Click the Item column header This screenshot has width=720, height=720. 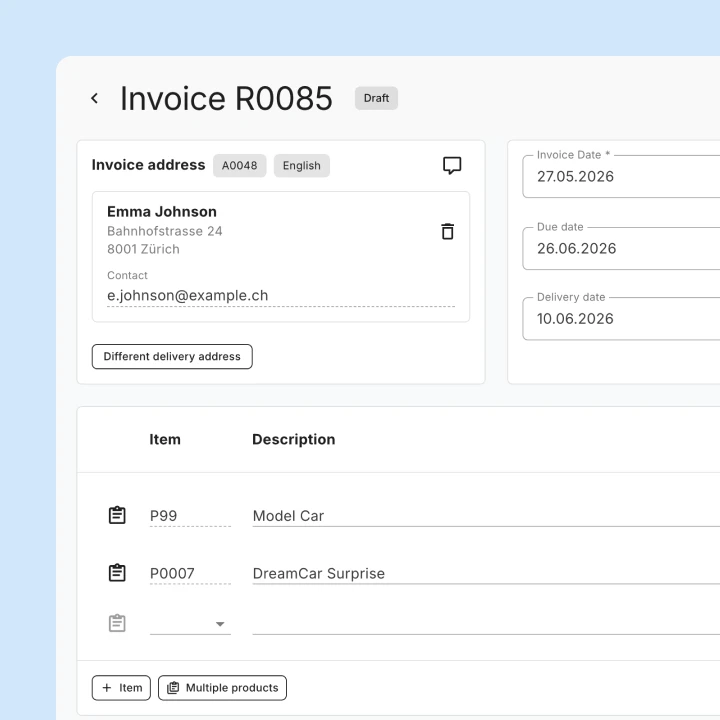[x=165, y=439]
